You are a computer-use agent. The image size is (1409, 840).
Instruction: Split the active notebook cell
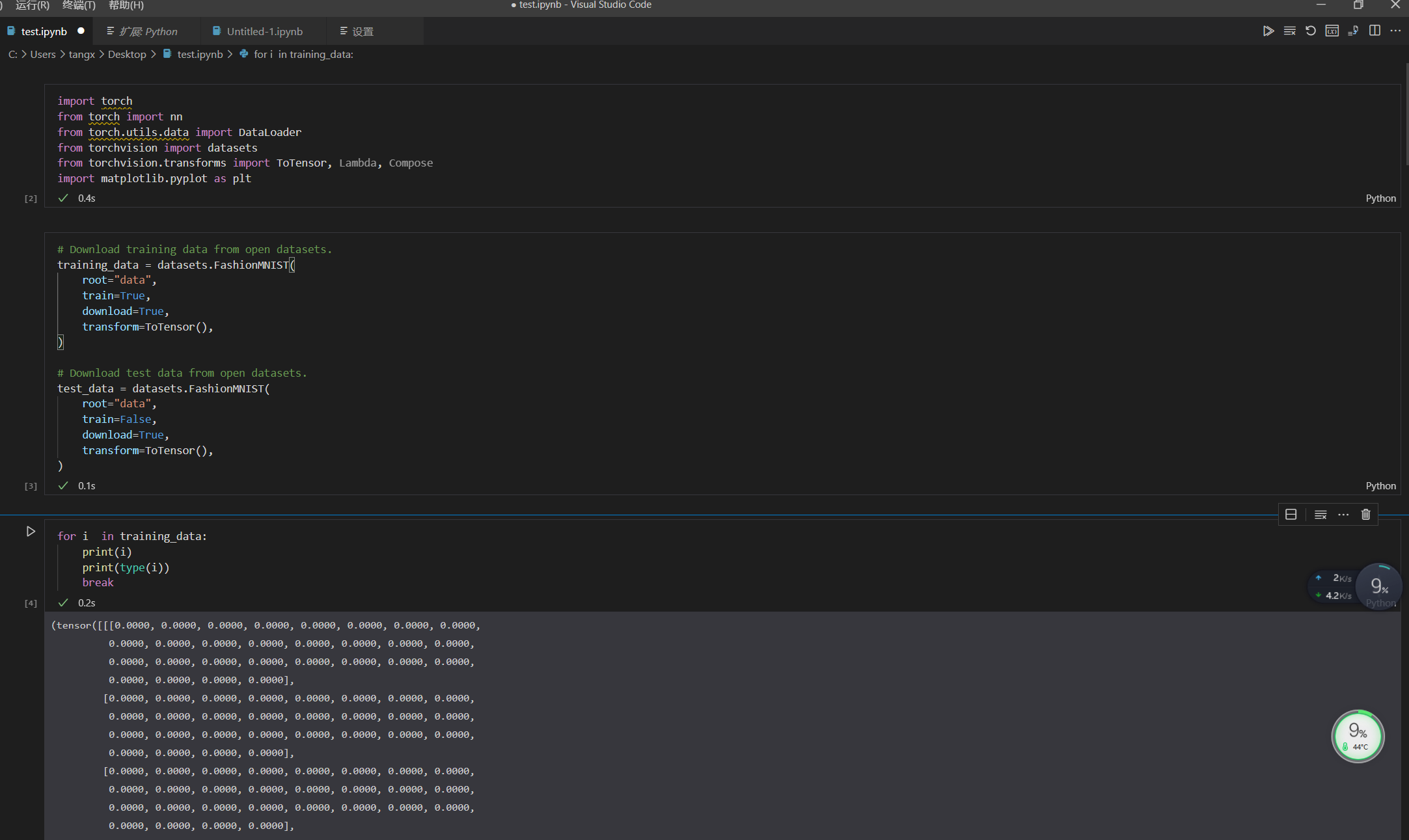click(x=1291, y=515)
